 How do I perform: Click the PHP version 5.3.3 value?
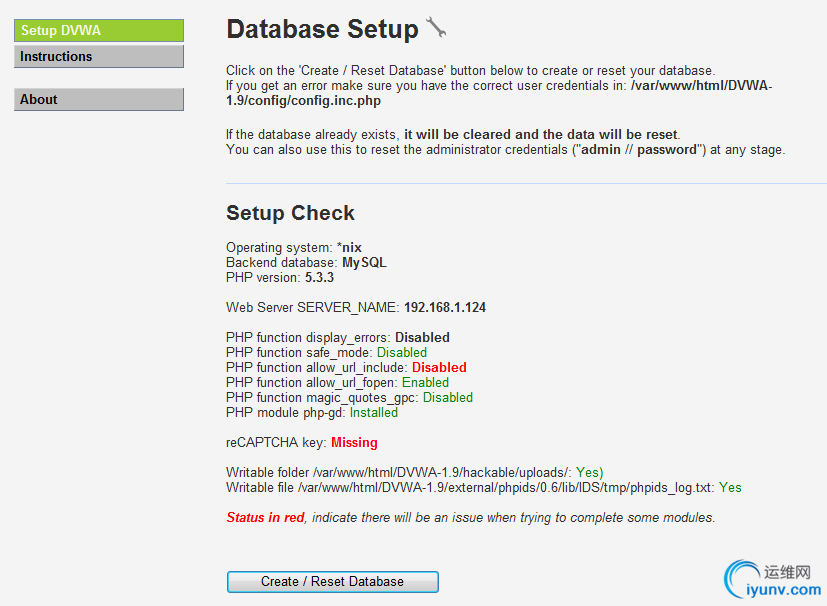[320, 277]
